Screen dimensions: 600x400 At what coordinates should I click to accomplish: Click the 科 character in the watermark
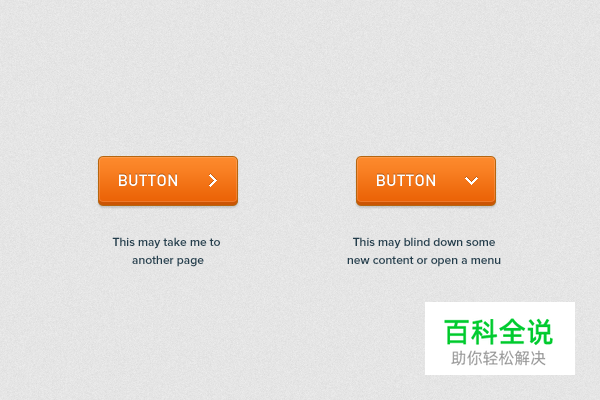coord(484,331)
